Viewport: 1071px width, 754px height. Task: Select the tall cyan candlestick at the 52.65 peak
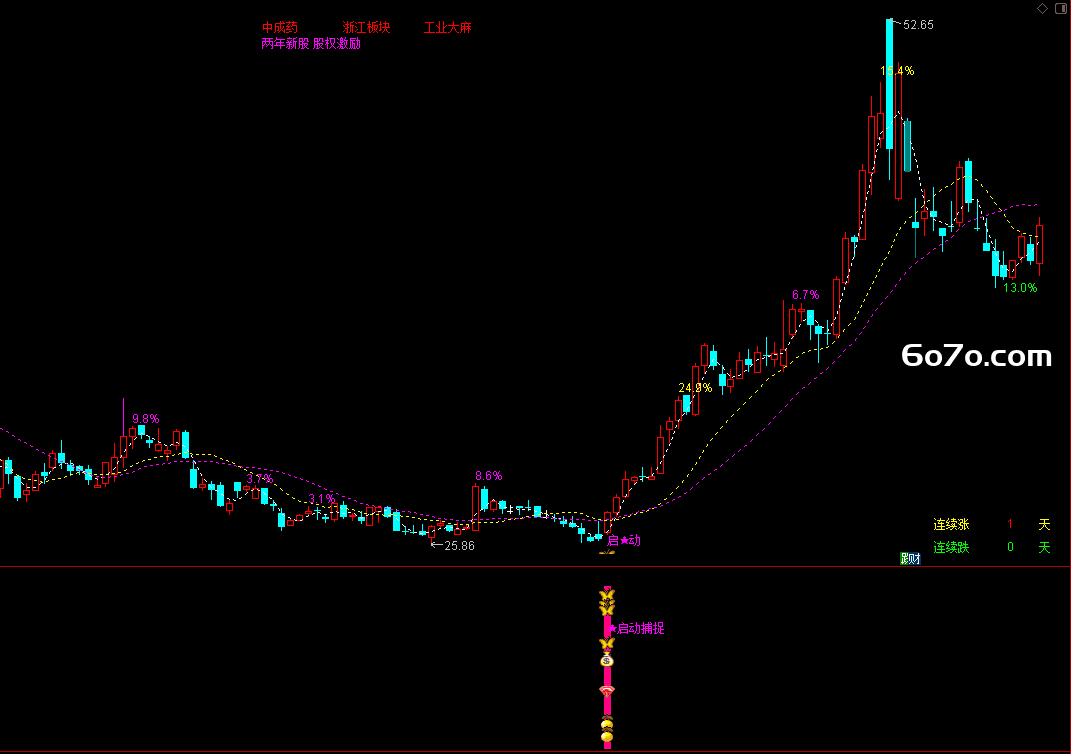[889, 85]
